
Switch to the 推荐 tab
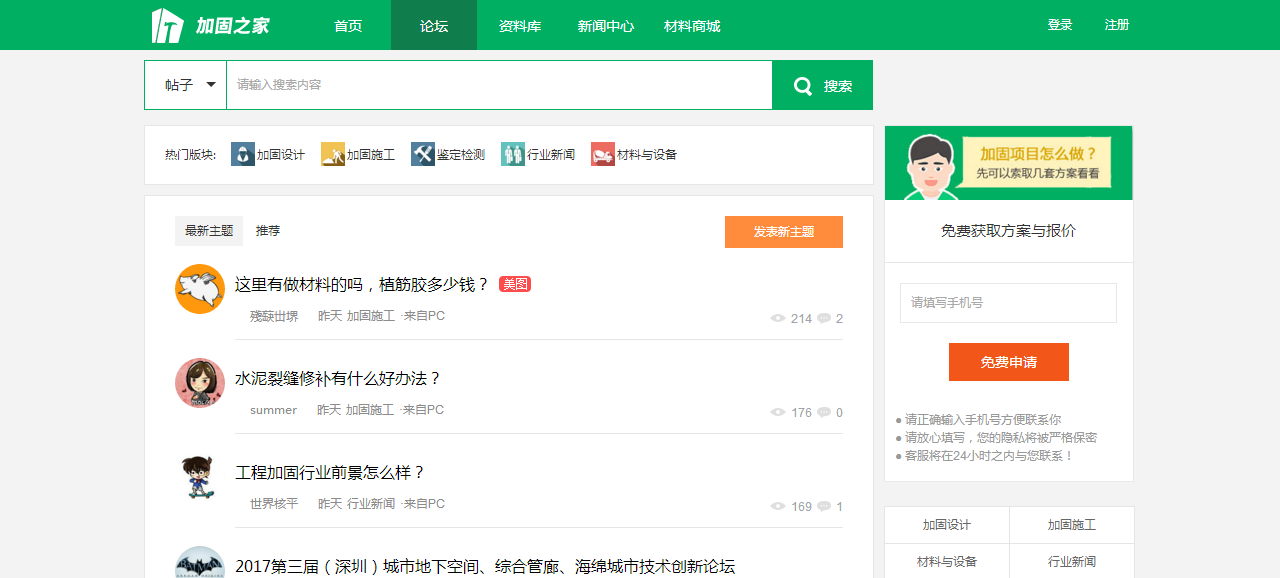(267, 231)
